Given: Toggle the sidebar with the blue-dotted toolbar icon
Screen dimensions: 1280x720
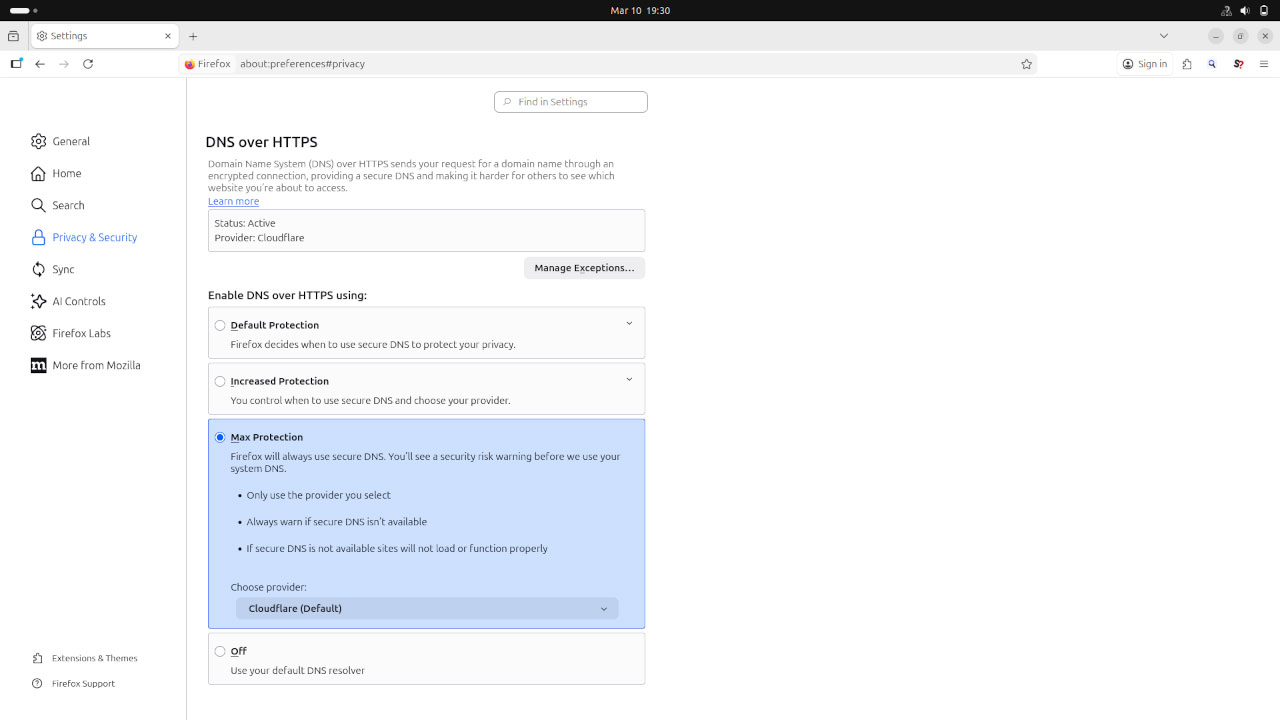Looking at the screenshot, I should (x=16, y=63).
